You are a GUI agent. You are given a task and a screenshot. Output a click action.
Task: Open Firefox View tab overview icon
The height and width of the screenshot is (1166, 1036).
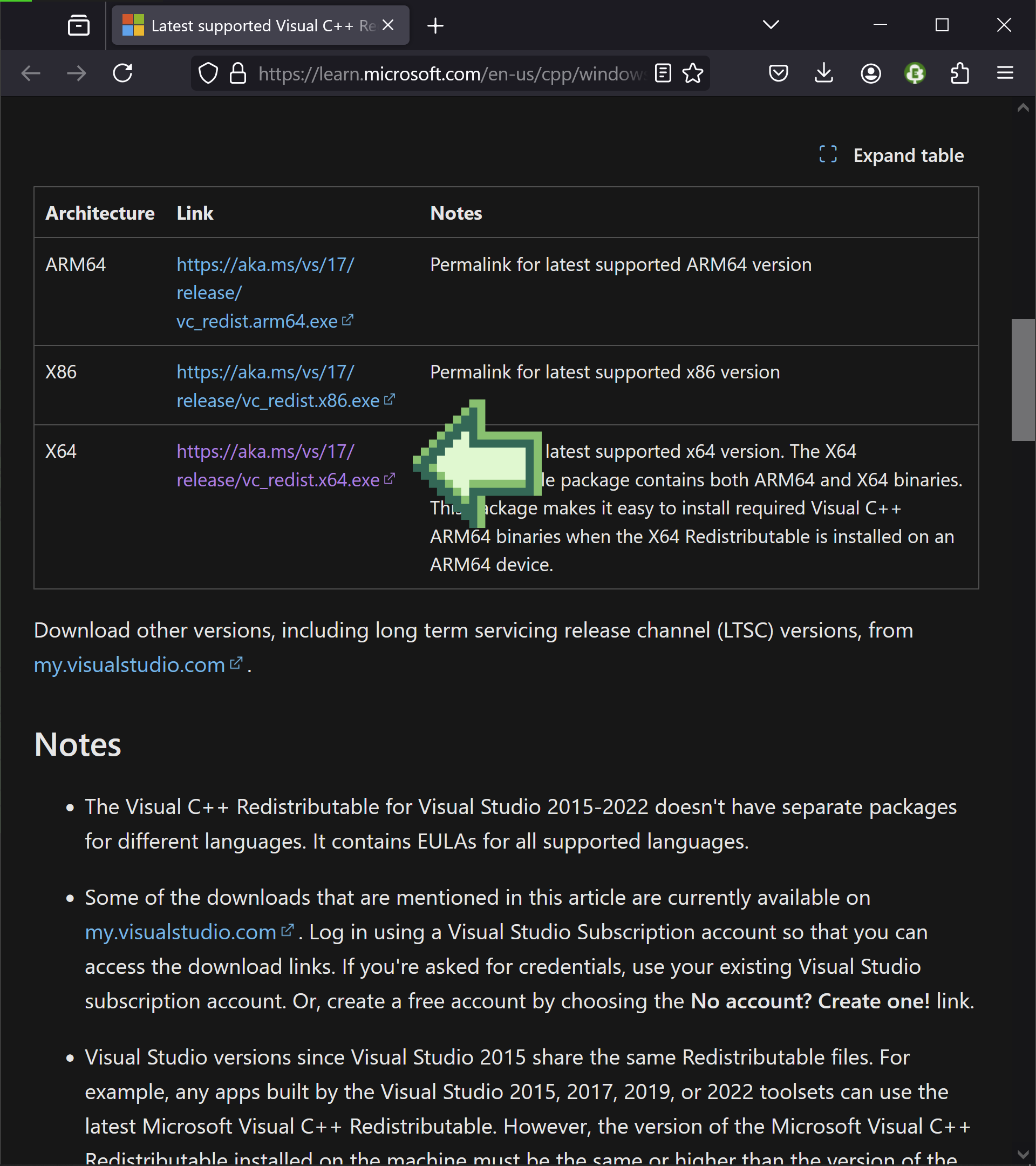tap(79, 26)
